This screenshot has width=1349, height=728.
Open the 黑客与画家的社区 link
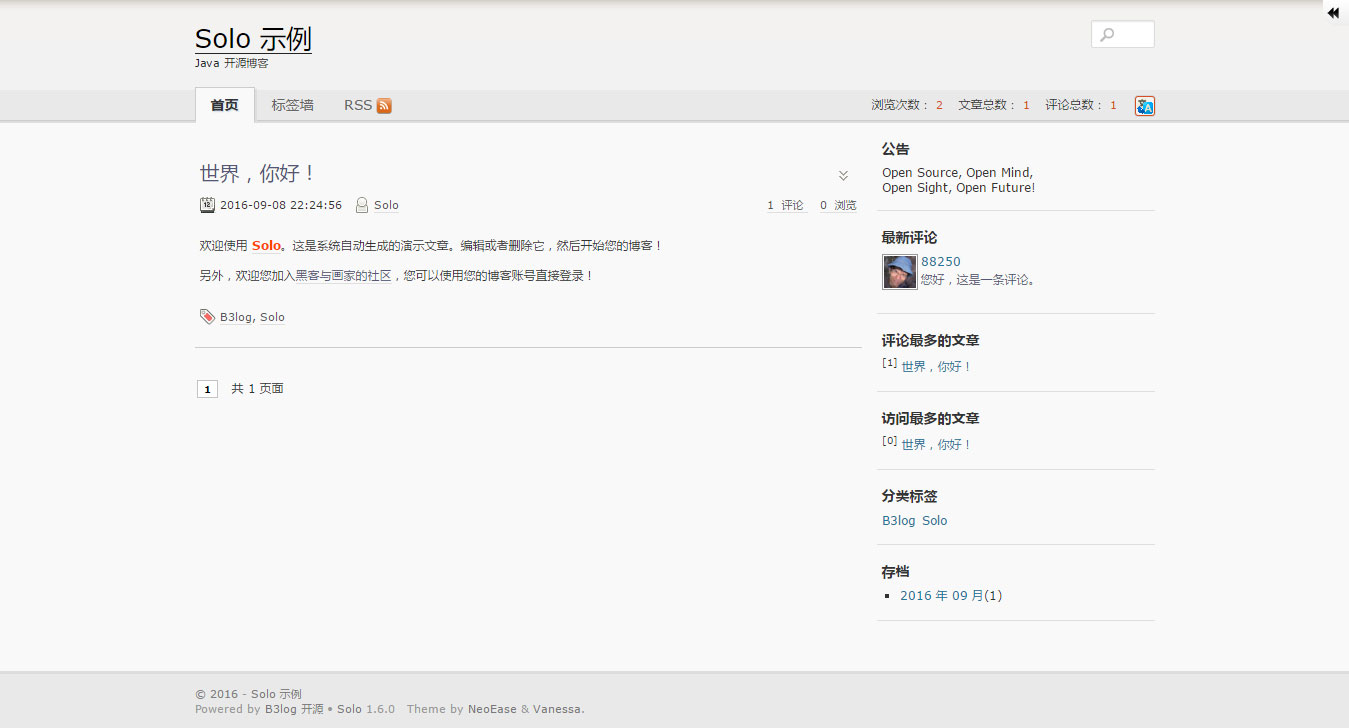point(343,275)
